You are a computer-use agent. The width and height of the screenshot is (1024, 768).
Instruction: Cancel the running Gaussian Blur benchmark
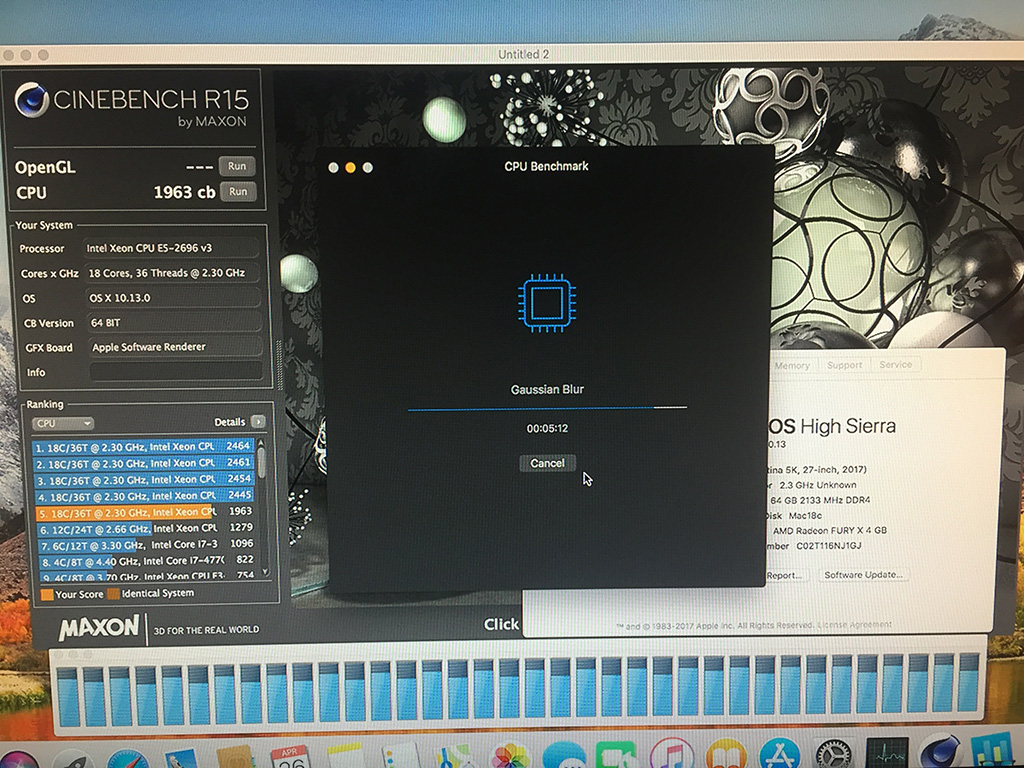pos(547,463)
